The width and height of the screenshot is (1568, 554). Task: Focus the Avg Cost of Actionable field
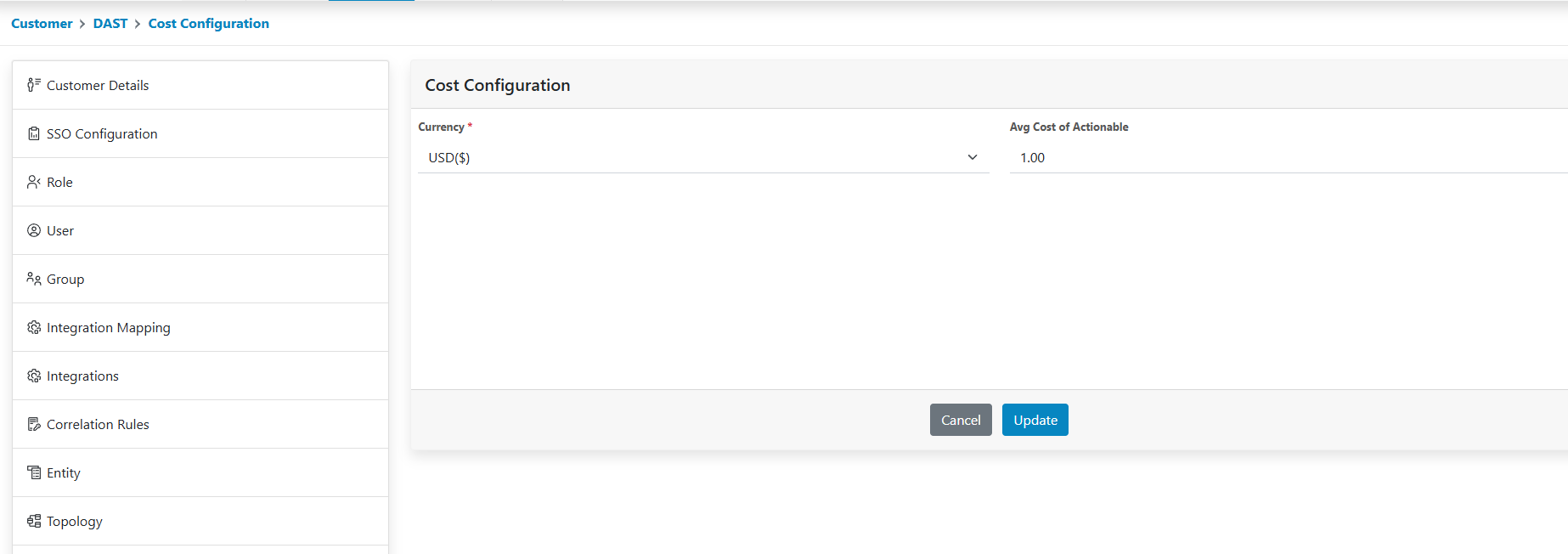click(x=1287, y=158)
